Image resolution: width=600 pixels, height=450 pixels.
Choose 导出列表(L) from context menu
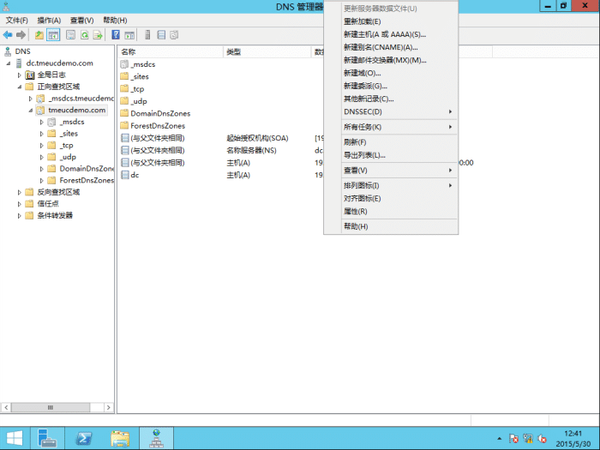tap(391, 155)
